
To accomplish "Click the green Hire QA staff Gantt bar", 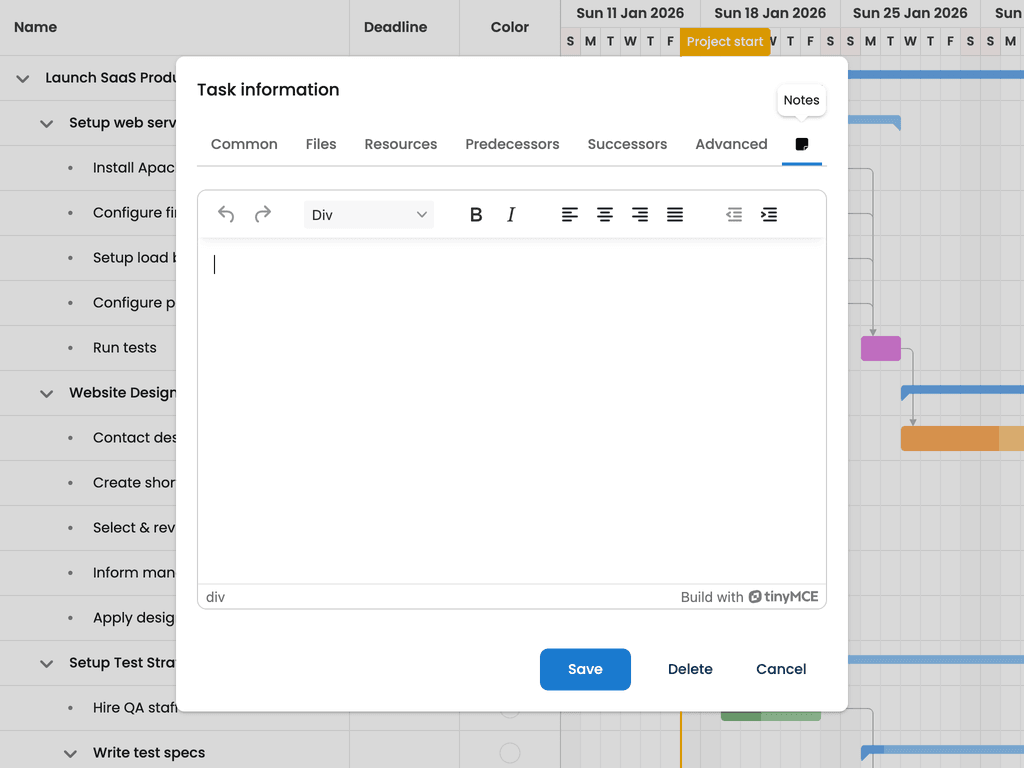I will (771, 716).
